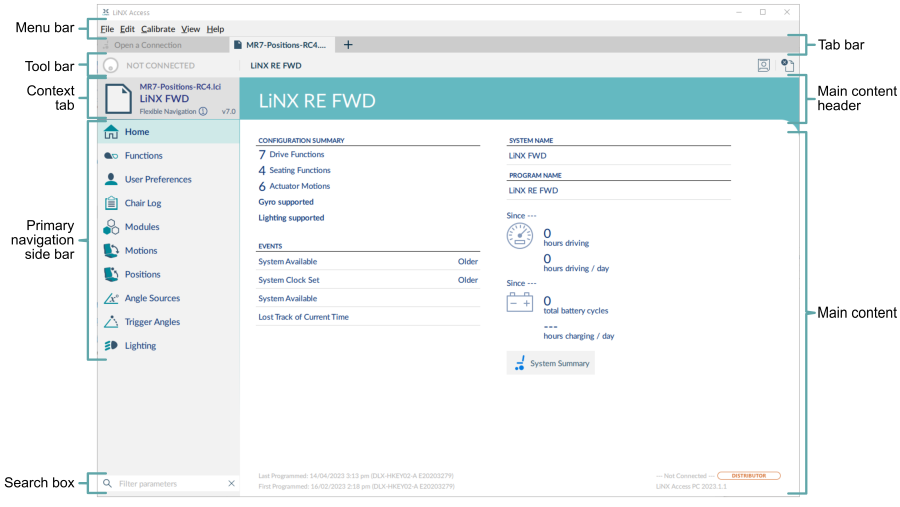Add a new tab with plus button
900x507 pixels.
click(348, 45)
